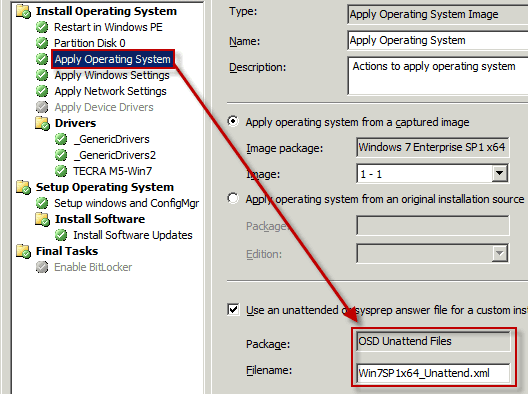
Task: Click the Drivers group folder icon
Action: tap(43, 123)
